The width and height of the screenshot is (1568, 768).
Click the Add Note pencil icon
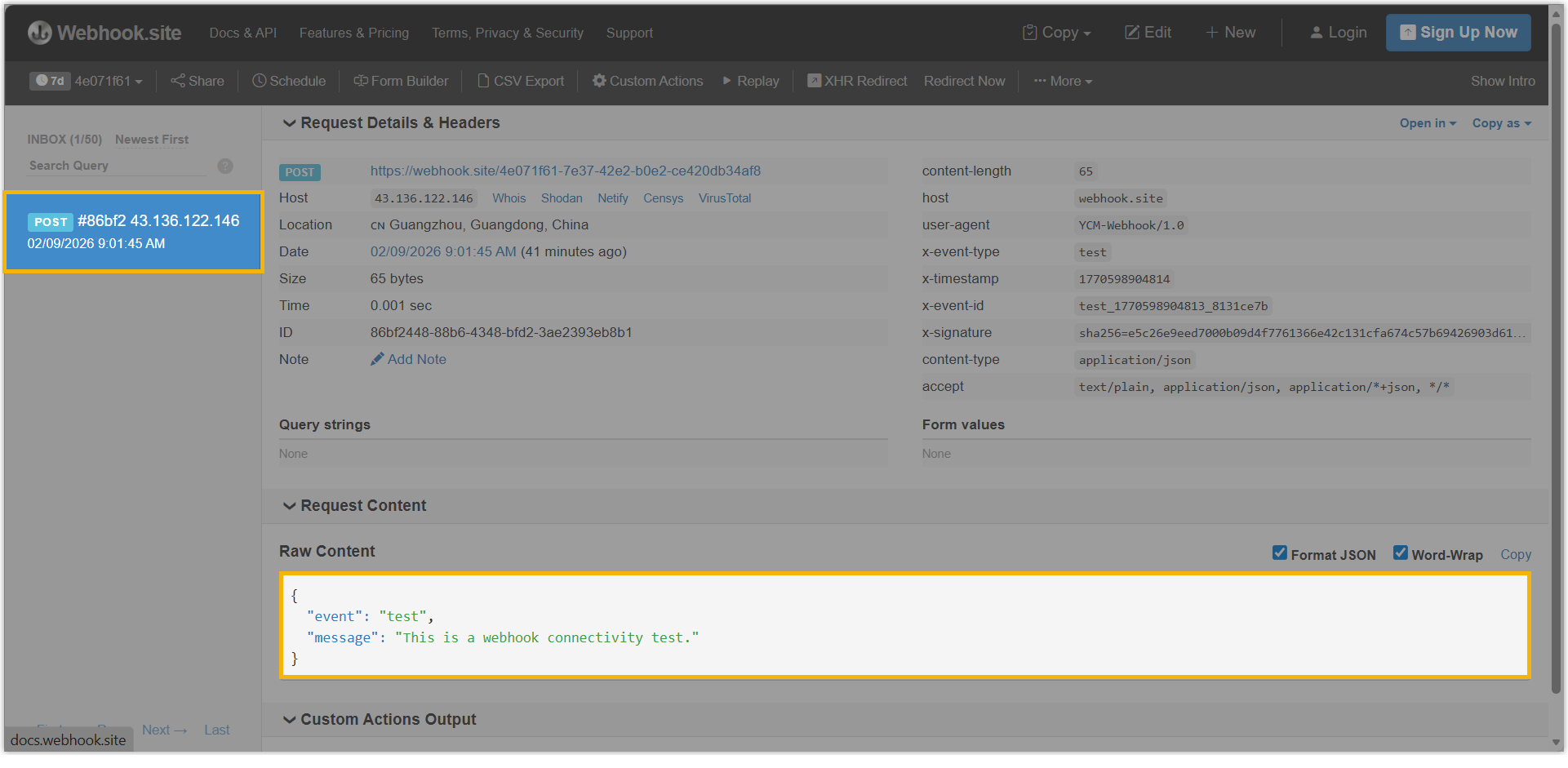pyautogui.click(x=377, y=359)
